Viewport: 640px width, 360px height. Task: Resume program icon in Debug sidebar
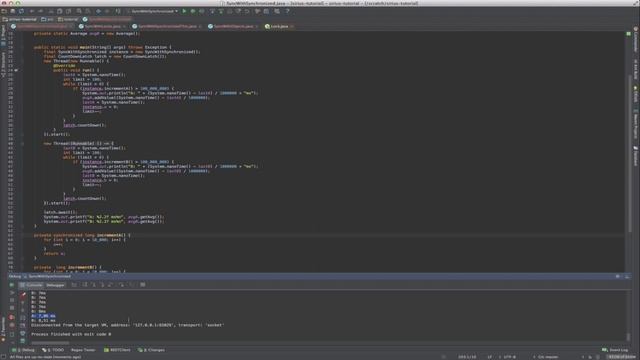point(12,293)
